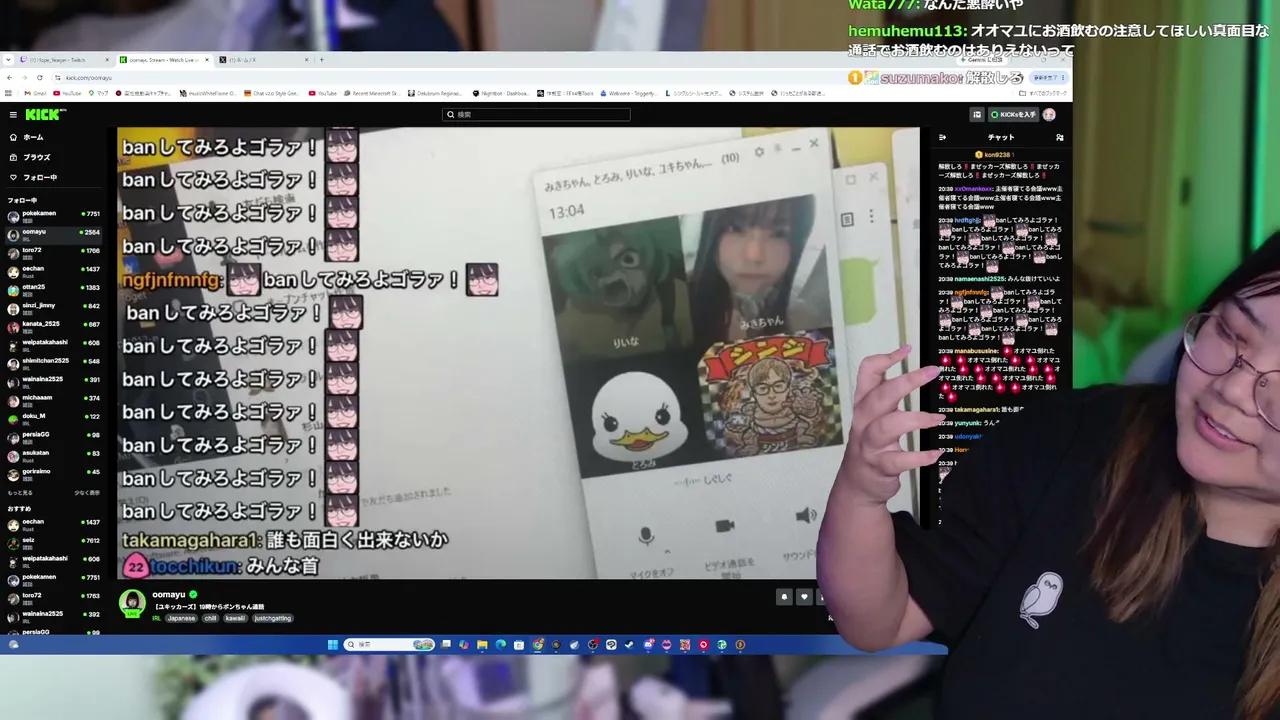
Task: Open フォロー中 in Kick sidebar
Action: (52, 177)
